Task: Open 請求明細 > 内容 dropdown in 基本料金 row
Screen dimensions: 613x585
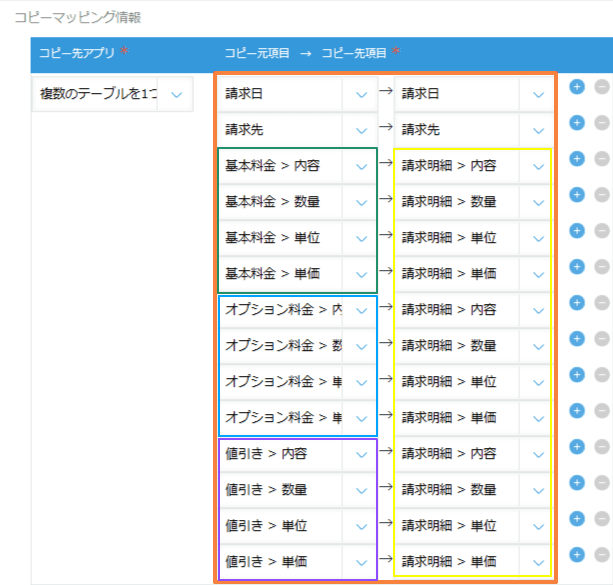Action: point(474,166)
